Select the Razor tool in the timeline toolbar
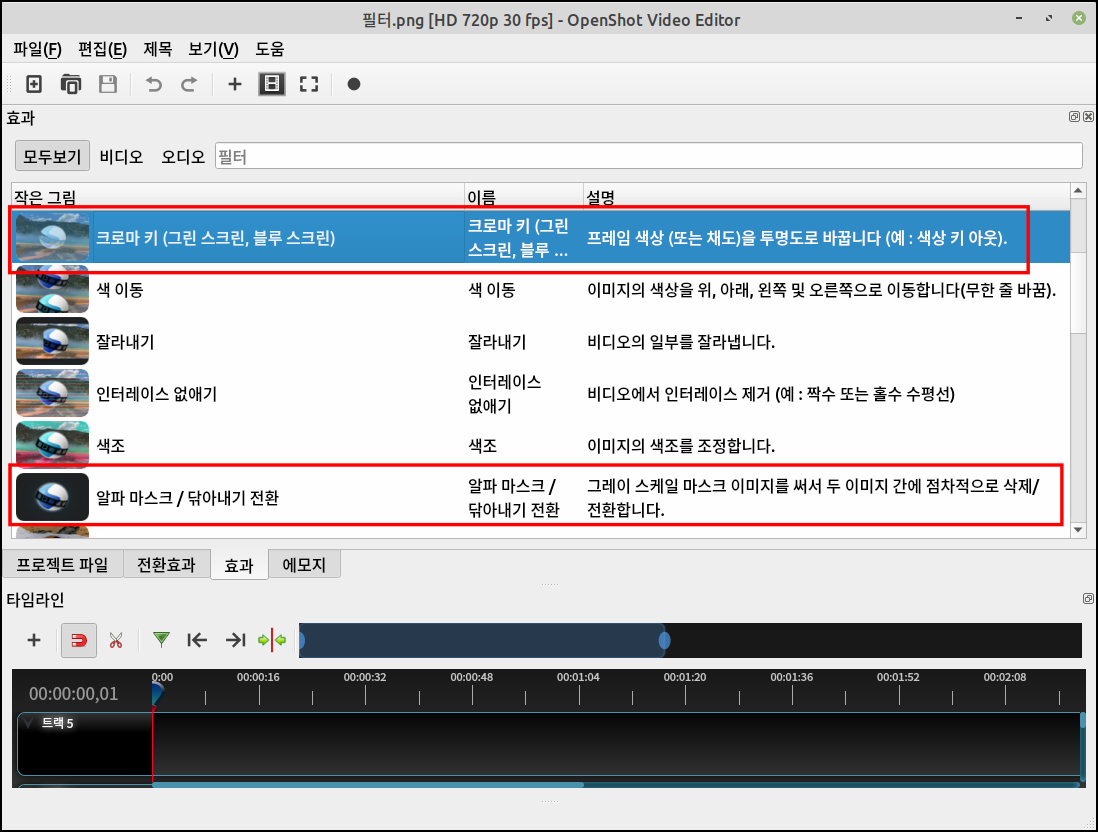The image size is (1098, 832). click(x=116, y=640)
